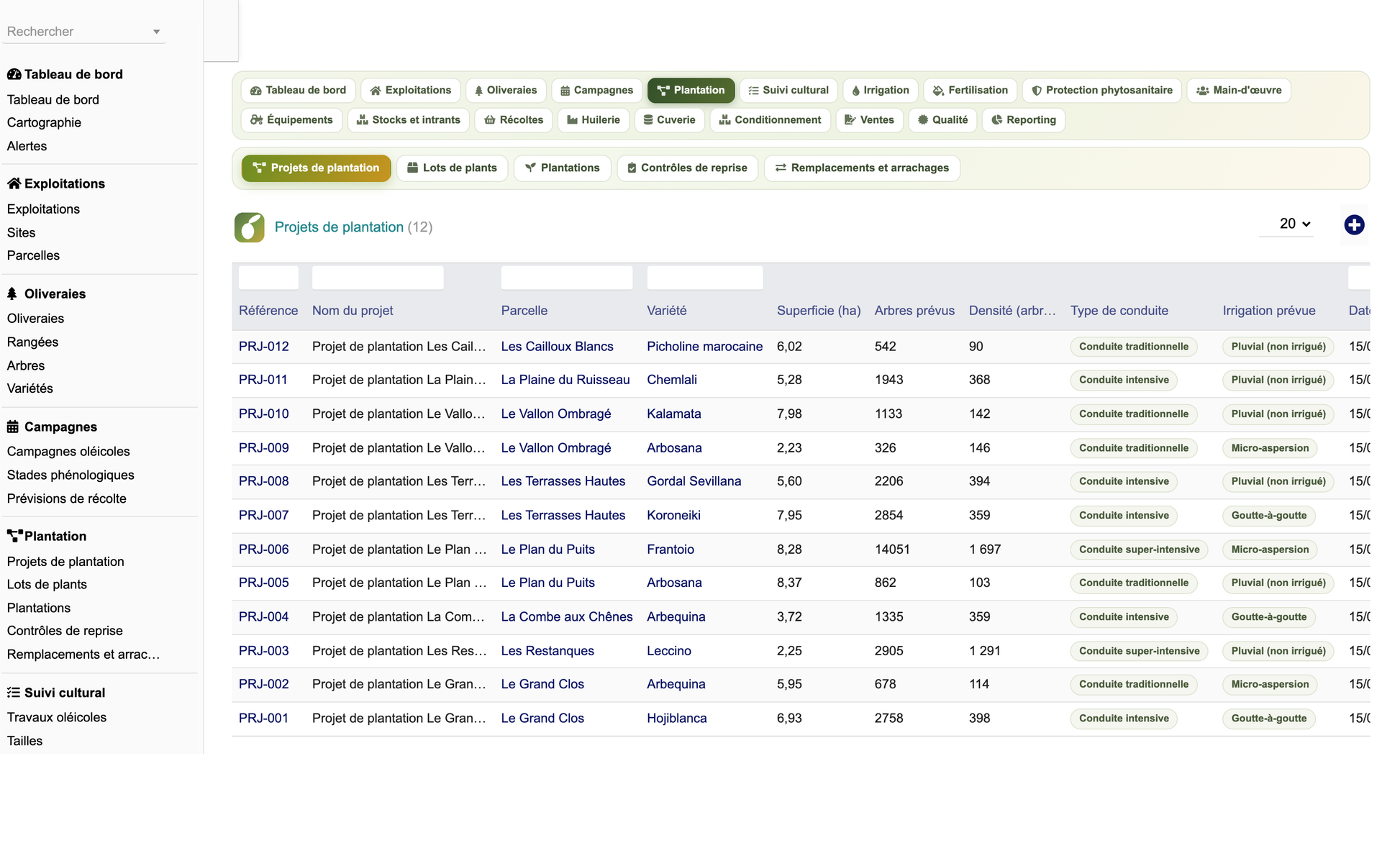Screen dimensions: 1400x866
Task: Open Reporting tab
Action: click(x=1023, y=120)
